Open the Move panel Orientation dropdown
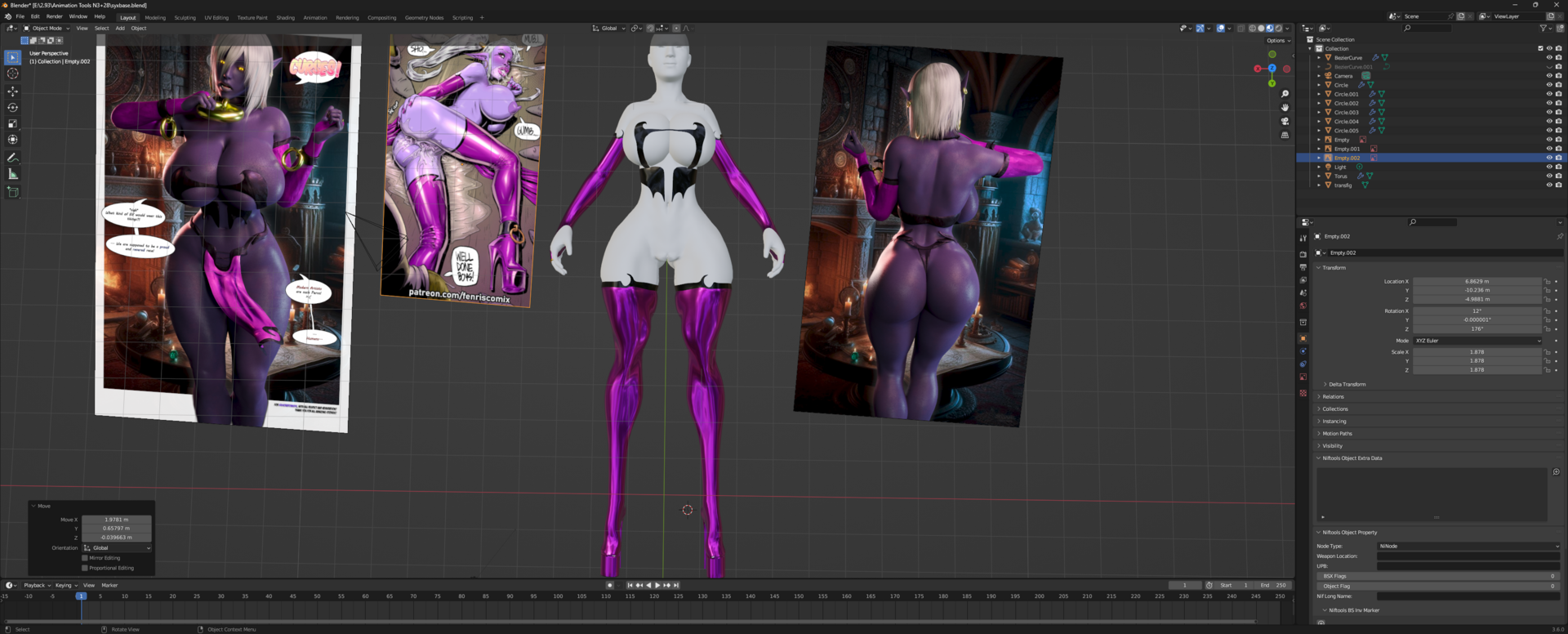This screenshot has height=634, width=1568. point(117,548)
